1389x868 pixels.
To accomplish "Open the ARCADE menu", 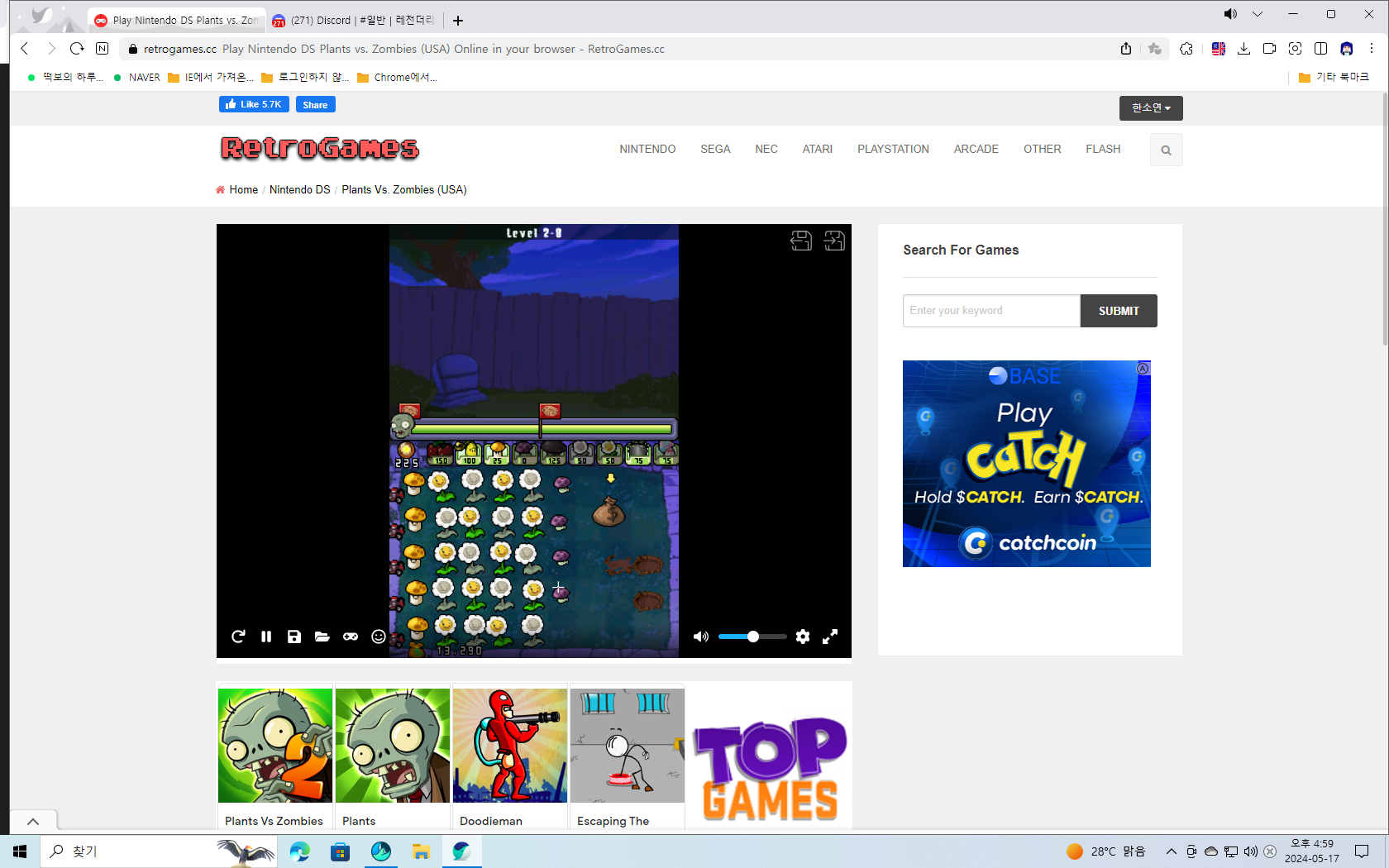I will click(976, 149).
